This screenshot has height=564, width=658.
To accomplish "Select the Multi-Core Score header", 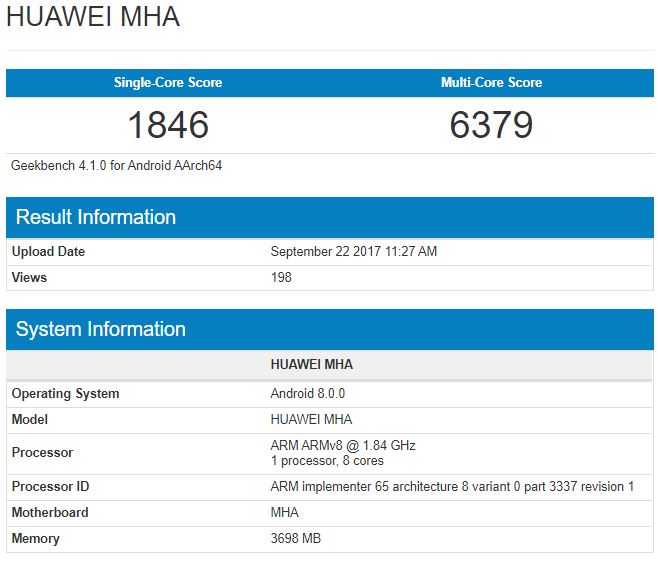I will pyautogui.click(x=491, y=82).
